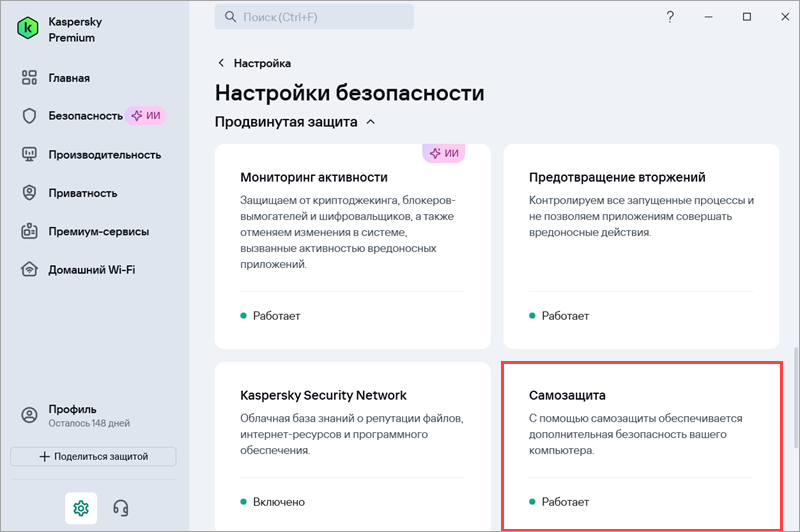This screenshot has width=800, height=532.
Task: Click the Профиль label in sidebar
Action: [x=72, y=409]
